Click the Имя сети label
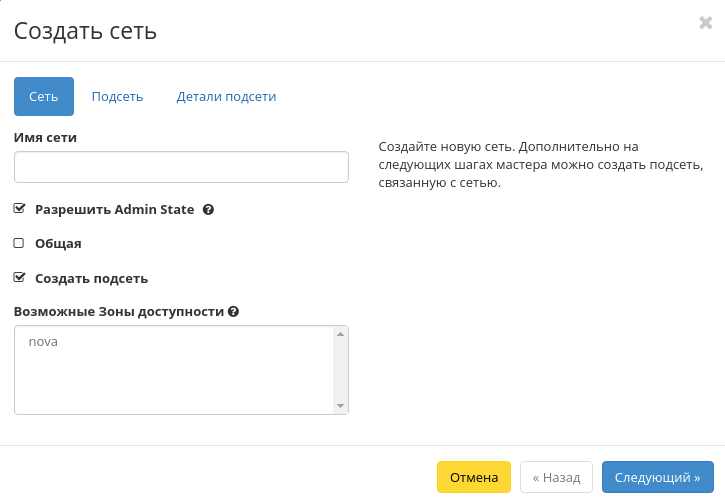The width and height of the screenshot is (725, 504). click(x=45, y=137)
